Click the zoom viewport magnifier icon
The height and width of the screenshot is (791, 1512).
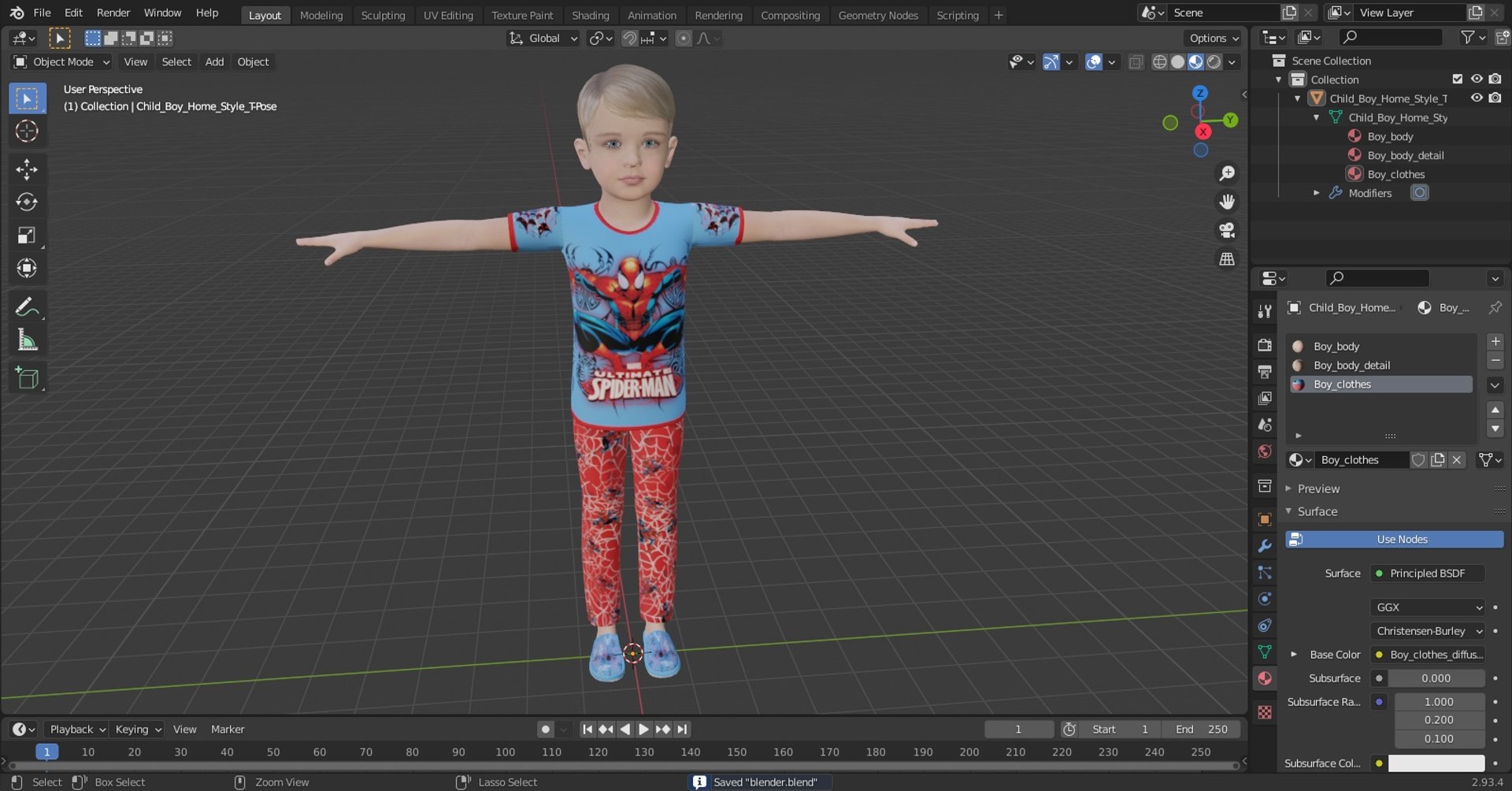pyautogui.click(x=1227, y=173)
